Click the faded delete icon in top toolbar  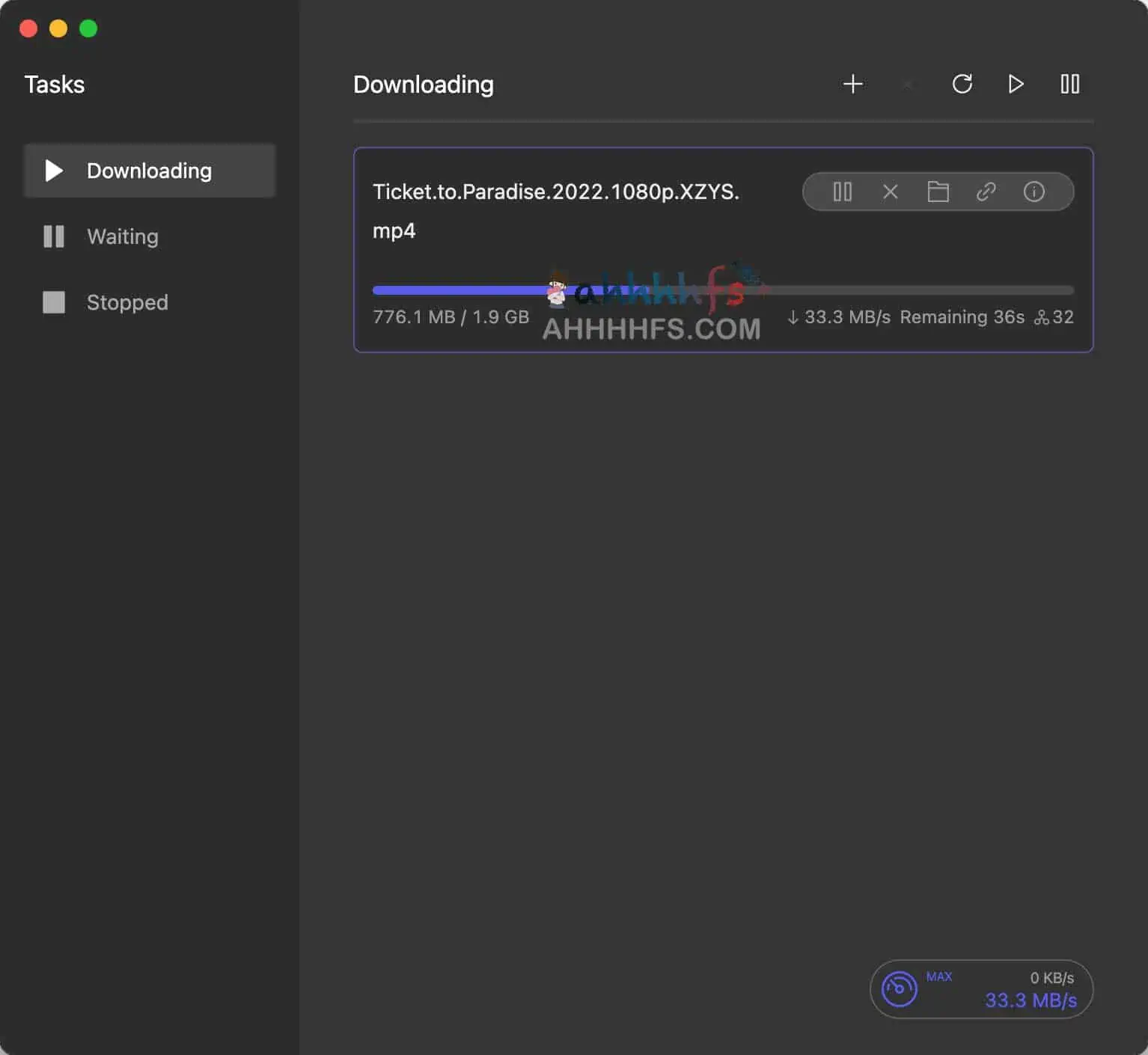(907, 85)
